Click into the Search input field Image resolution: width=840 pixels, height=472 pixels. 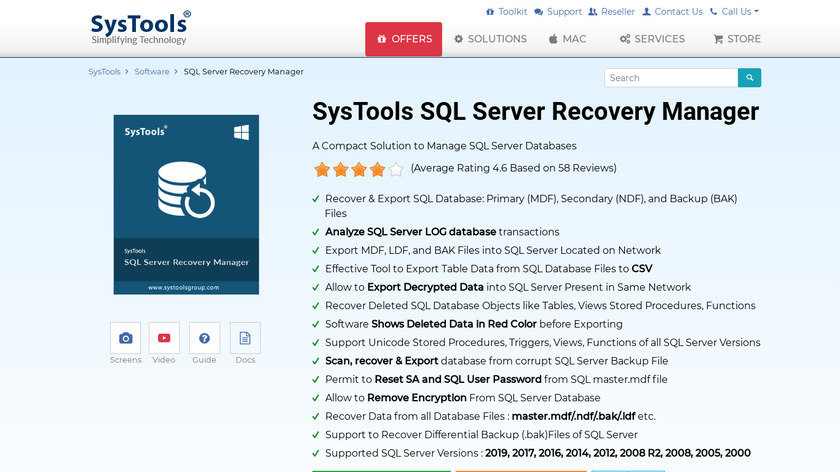pyautogui.click(x=671, y=78)
